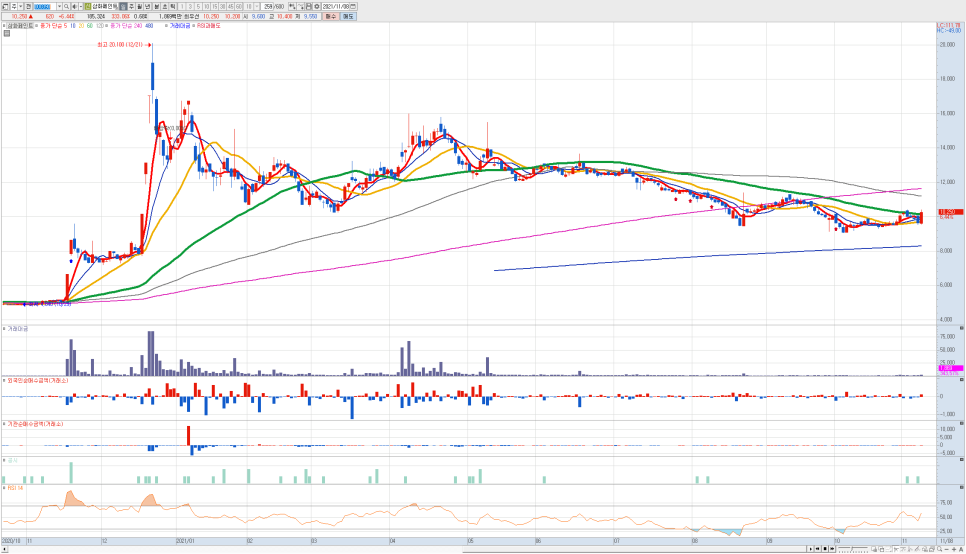Open the dropdown after the speaker icon
Image resolution: width=966 pixels, height=554 pixels.
click(81, 6)
